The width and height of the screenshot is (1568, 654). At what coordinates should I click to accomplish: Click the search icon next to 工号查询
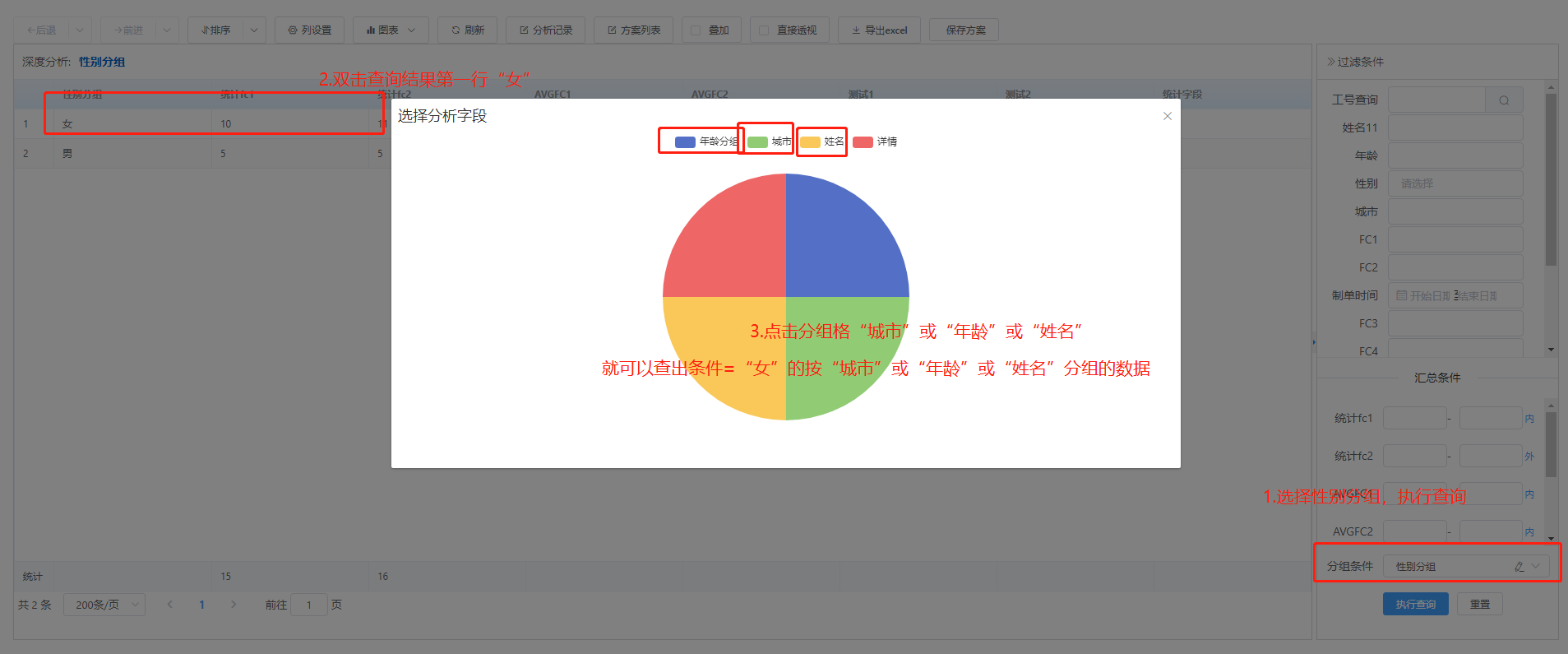point(1503,100)
